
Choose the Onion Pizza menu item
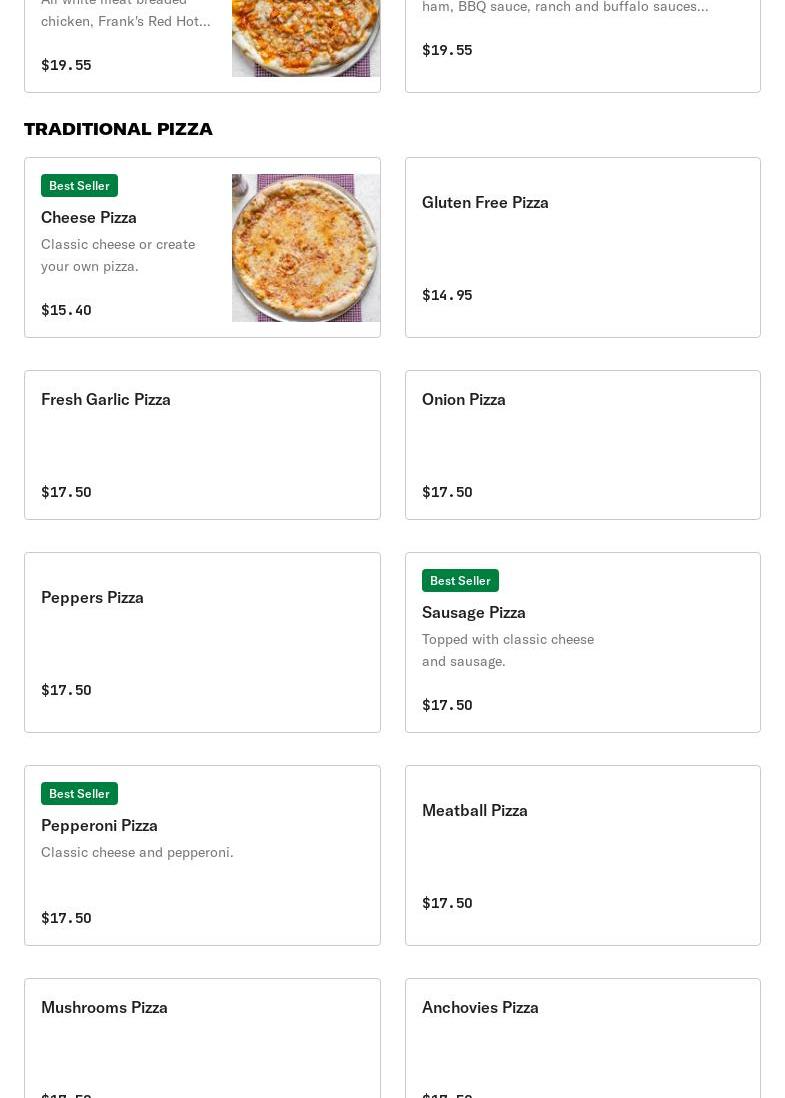pos(464,399)
